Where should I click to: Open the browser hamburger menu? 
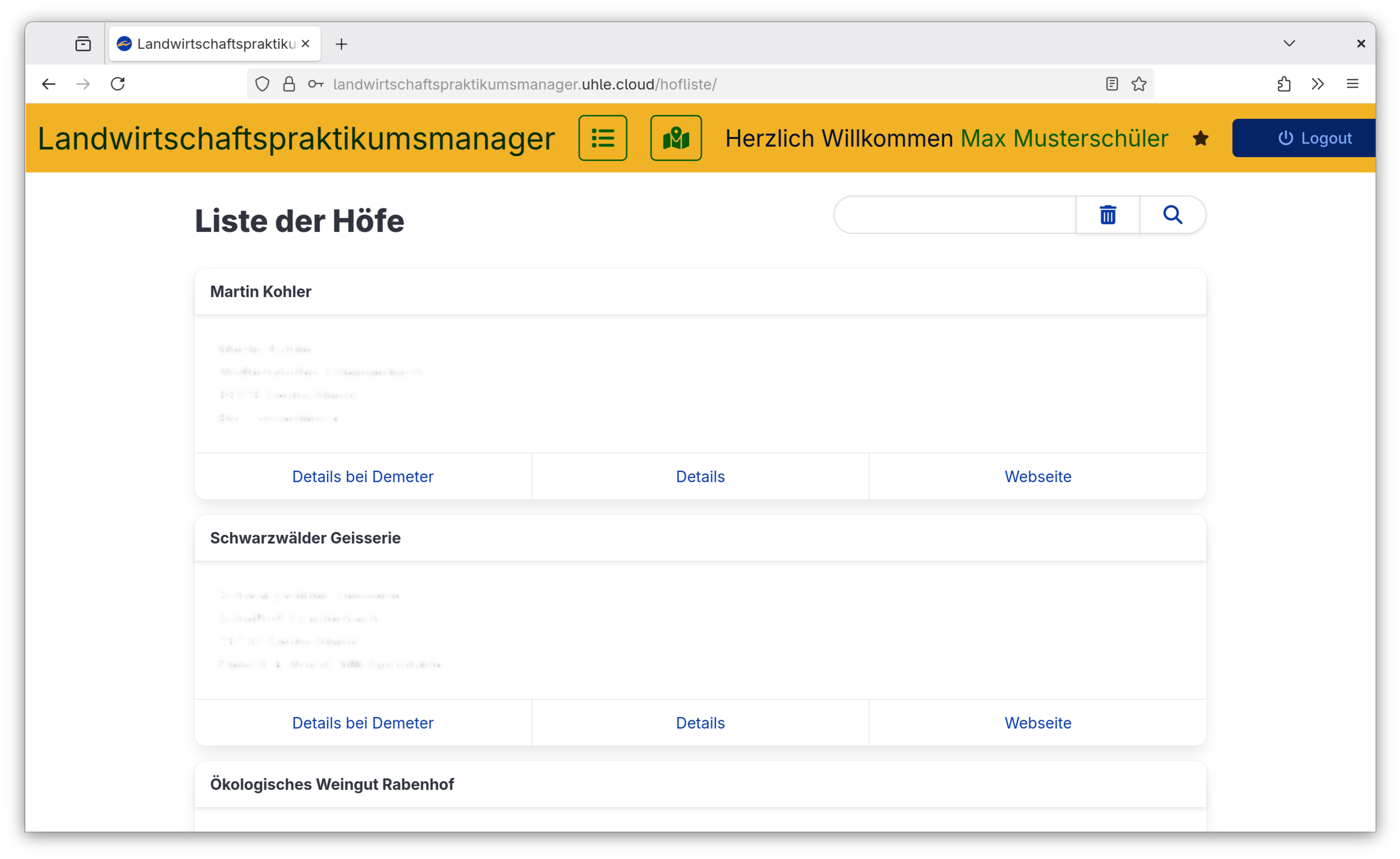1353,83
